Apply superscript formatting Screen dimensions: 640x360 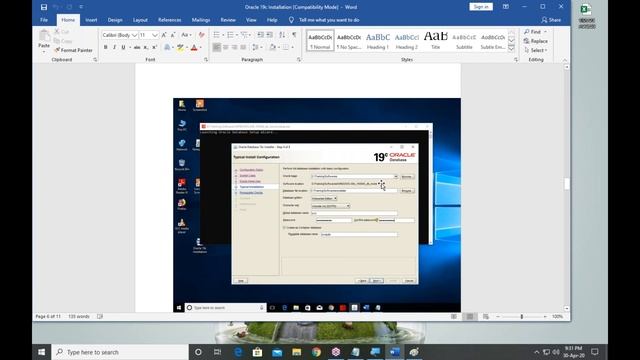pyautogui.click(x=155, y=47)
